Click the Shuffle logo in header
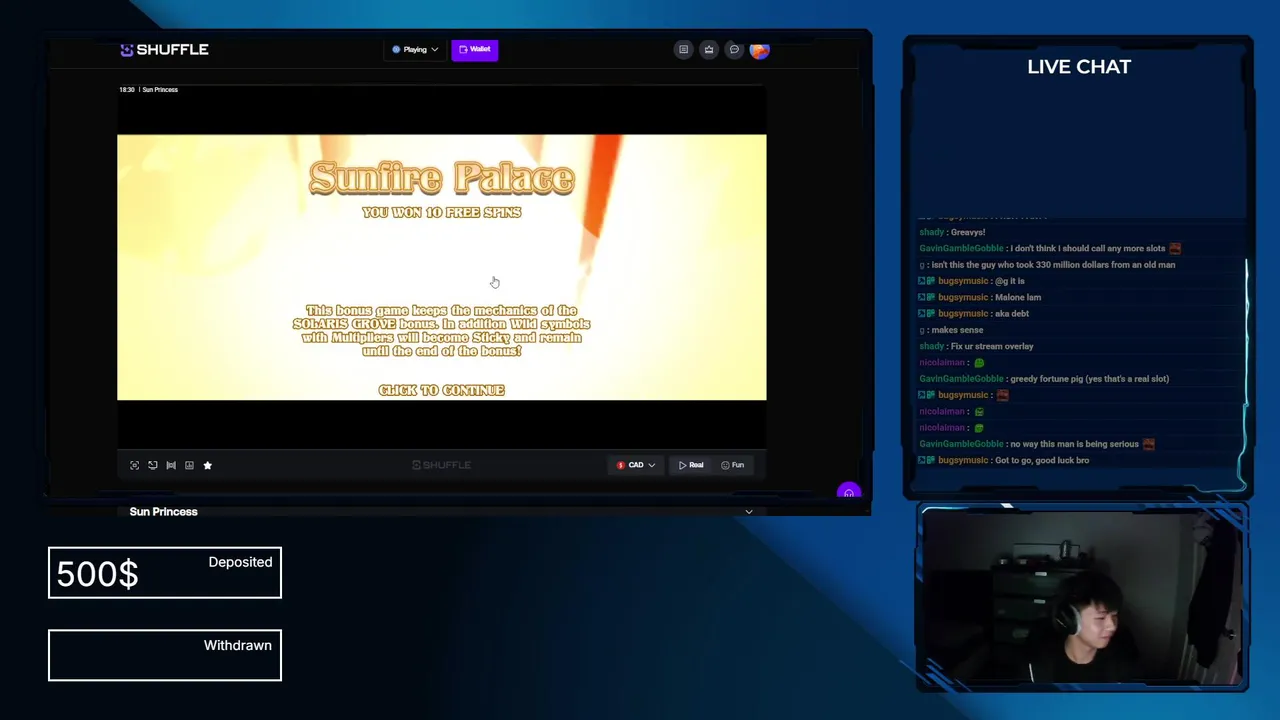The image size is (1280, 720). tap(164, 49)
